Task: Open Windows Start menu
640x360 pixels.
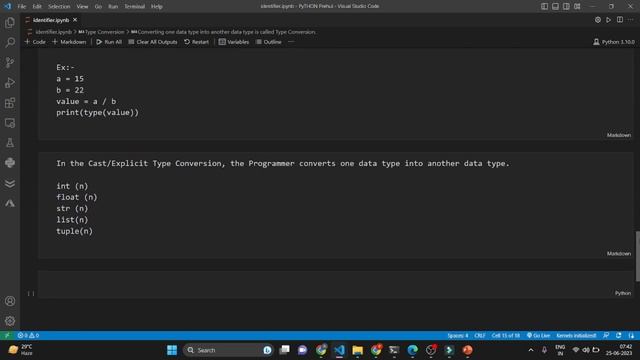Action: [172, 350]
